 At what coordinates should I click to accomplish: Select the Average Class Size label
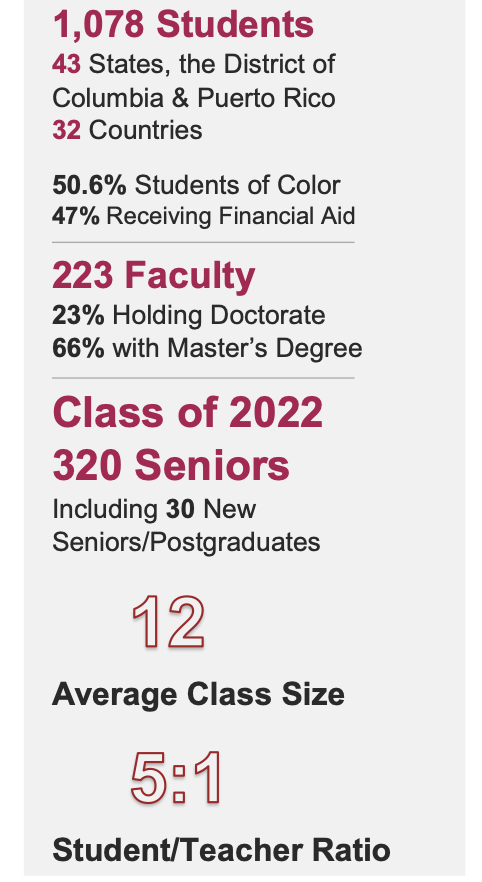click(x=198, y=694)
